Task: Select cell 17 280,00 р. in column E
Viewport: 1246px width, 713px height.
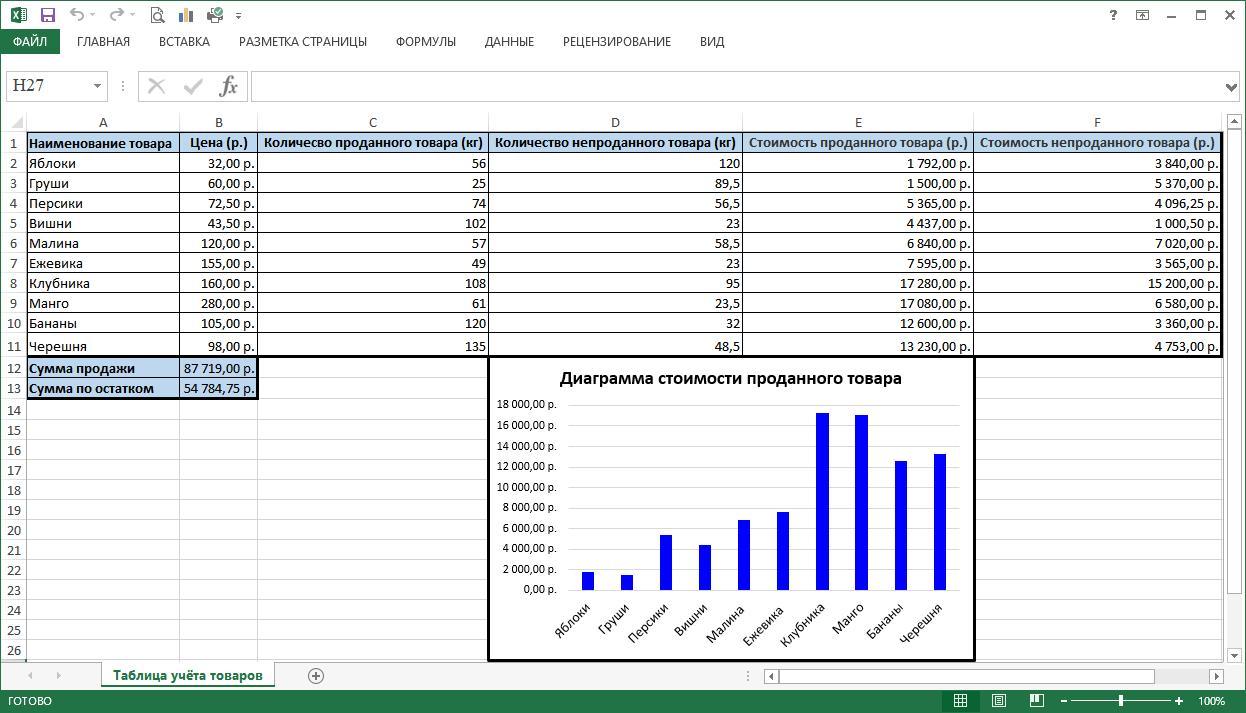Action: point(858,283)
